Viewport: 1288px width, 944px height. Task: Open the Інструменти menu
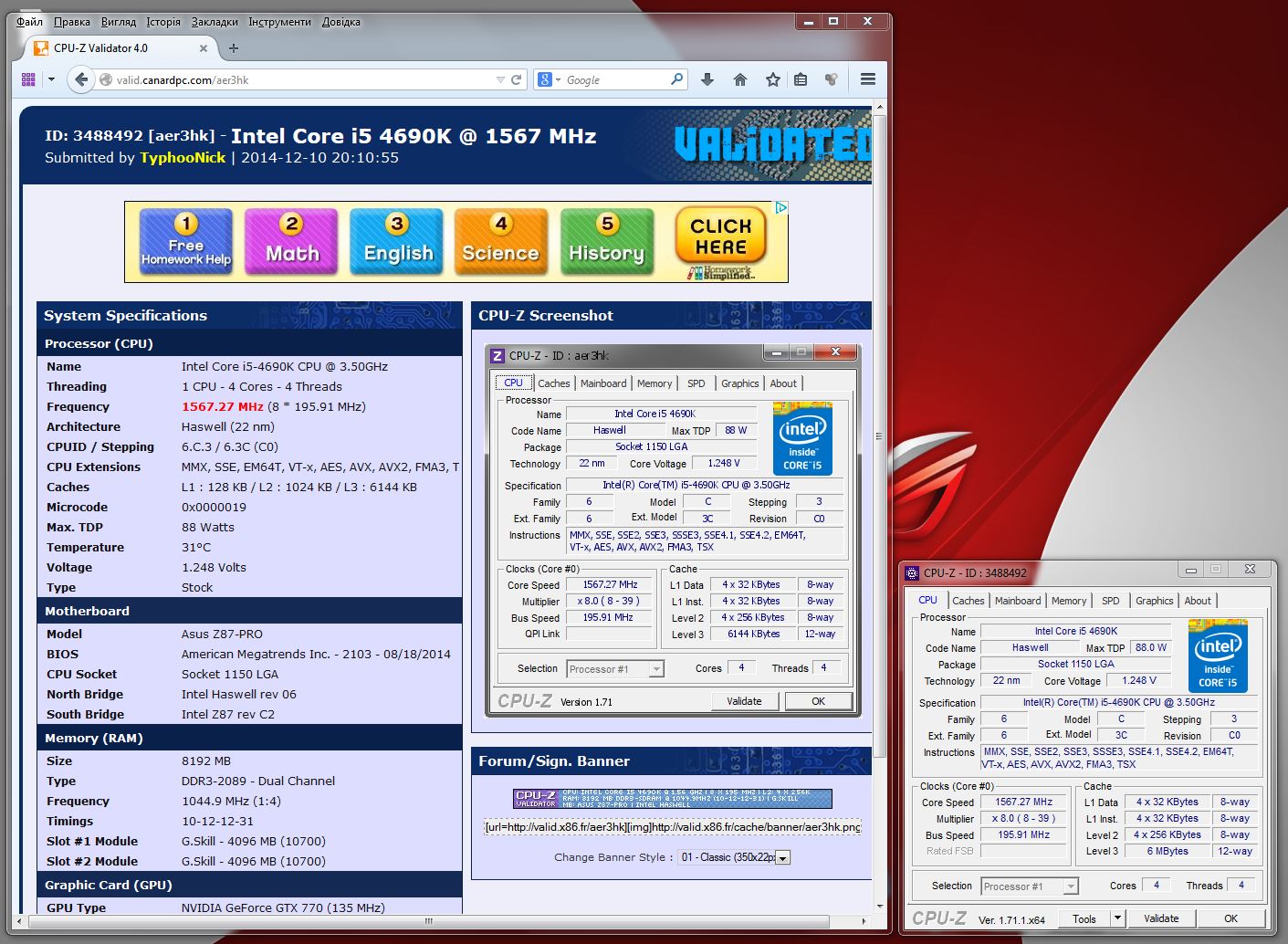279,22
